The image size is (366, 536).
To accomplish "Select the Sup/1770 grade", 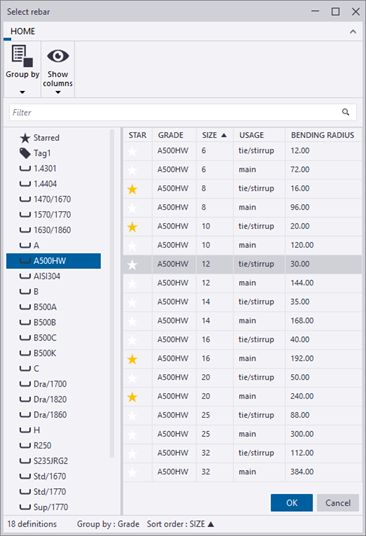I will pos(44,507).
